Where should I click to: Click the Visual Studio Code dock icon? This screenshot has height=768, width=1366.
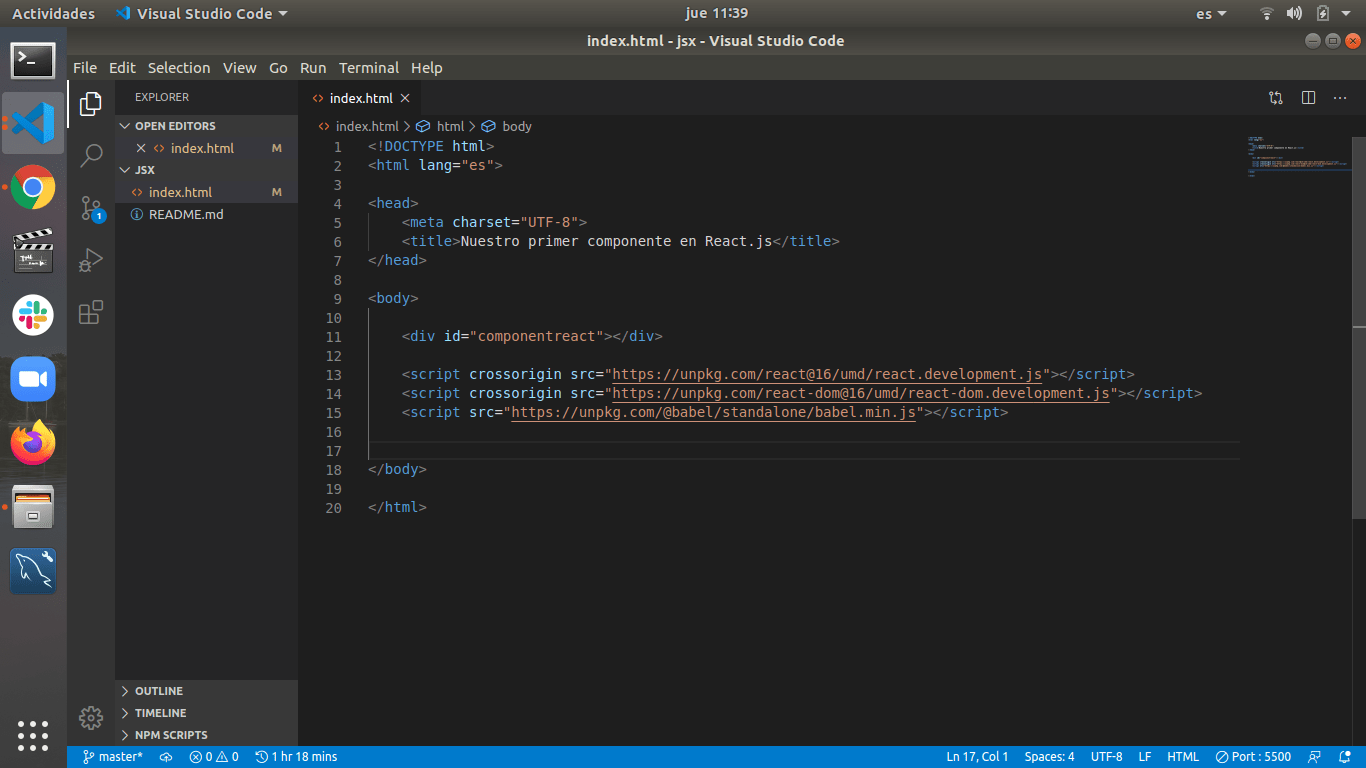[x=33, y=123]
